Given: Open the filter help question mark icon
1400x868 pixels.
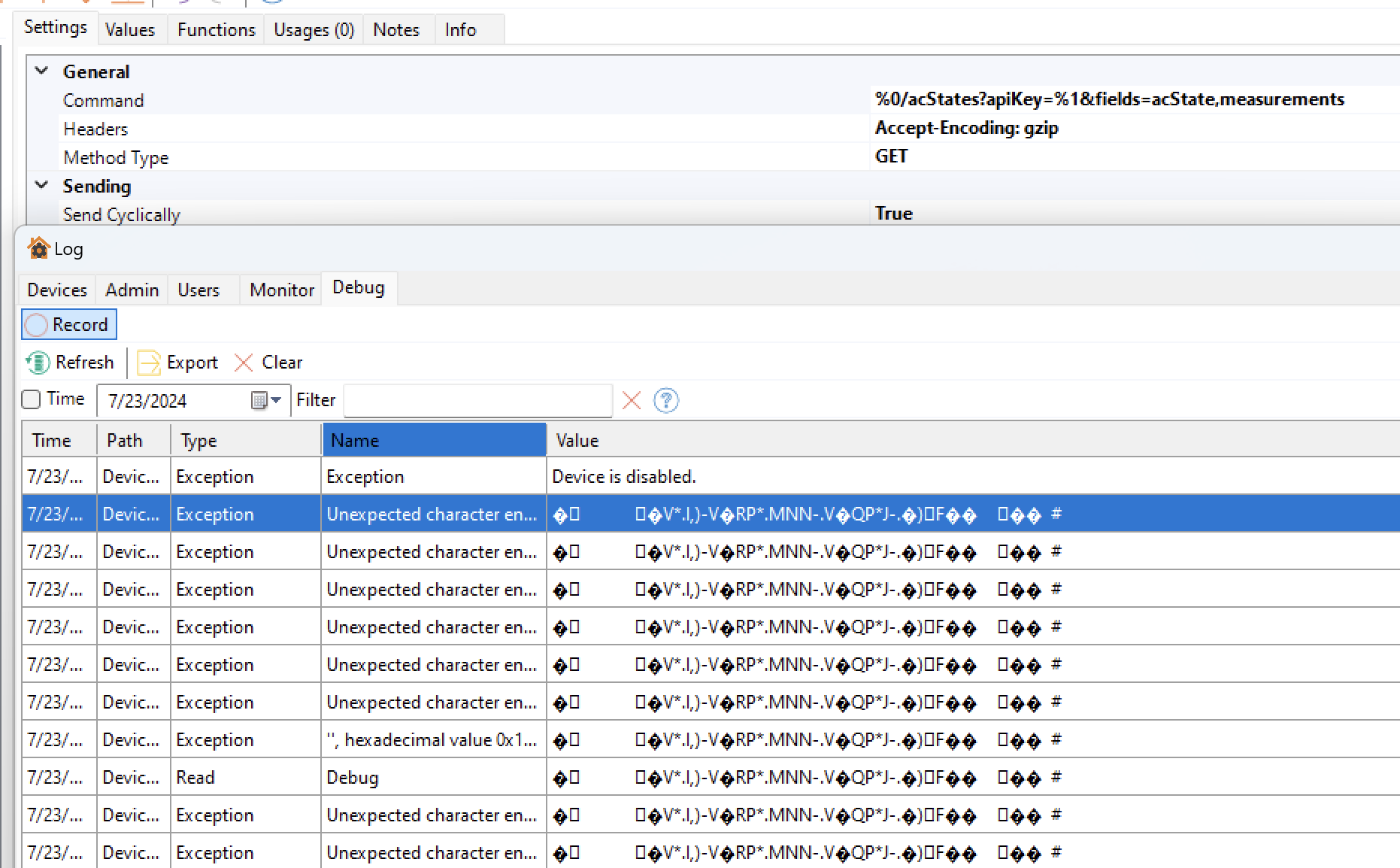Looking at the screenshot, I should [666, 401].
